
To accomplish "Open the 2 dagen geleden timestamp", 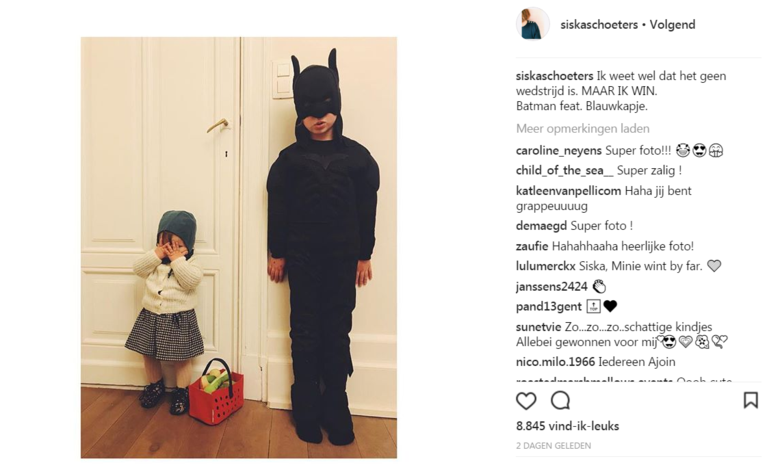I will [553, 446].
